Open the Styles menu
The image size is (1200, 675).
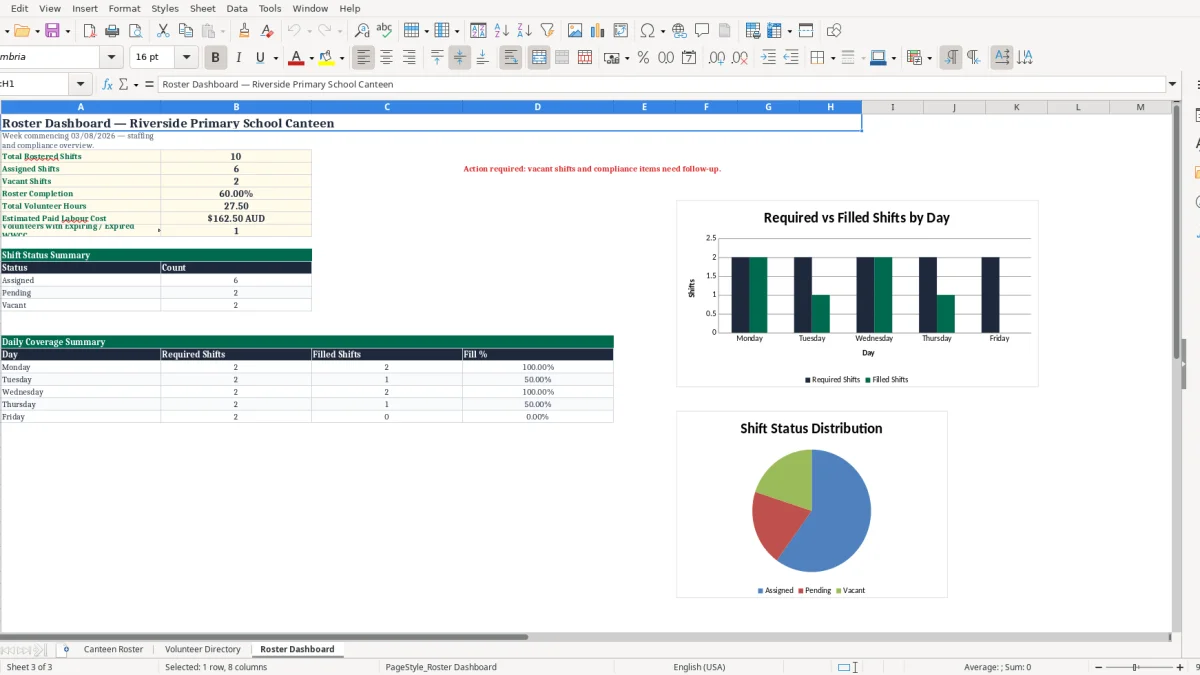(x=165, y=8)
